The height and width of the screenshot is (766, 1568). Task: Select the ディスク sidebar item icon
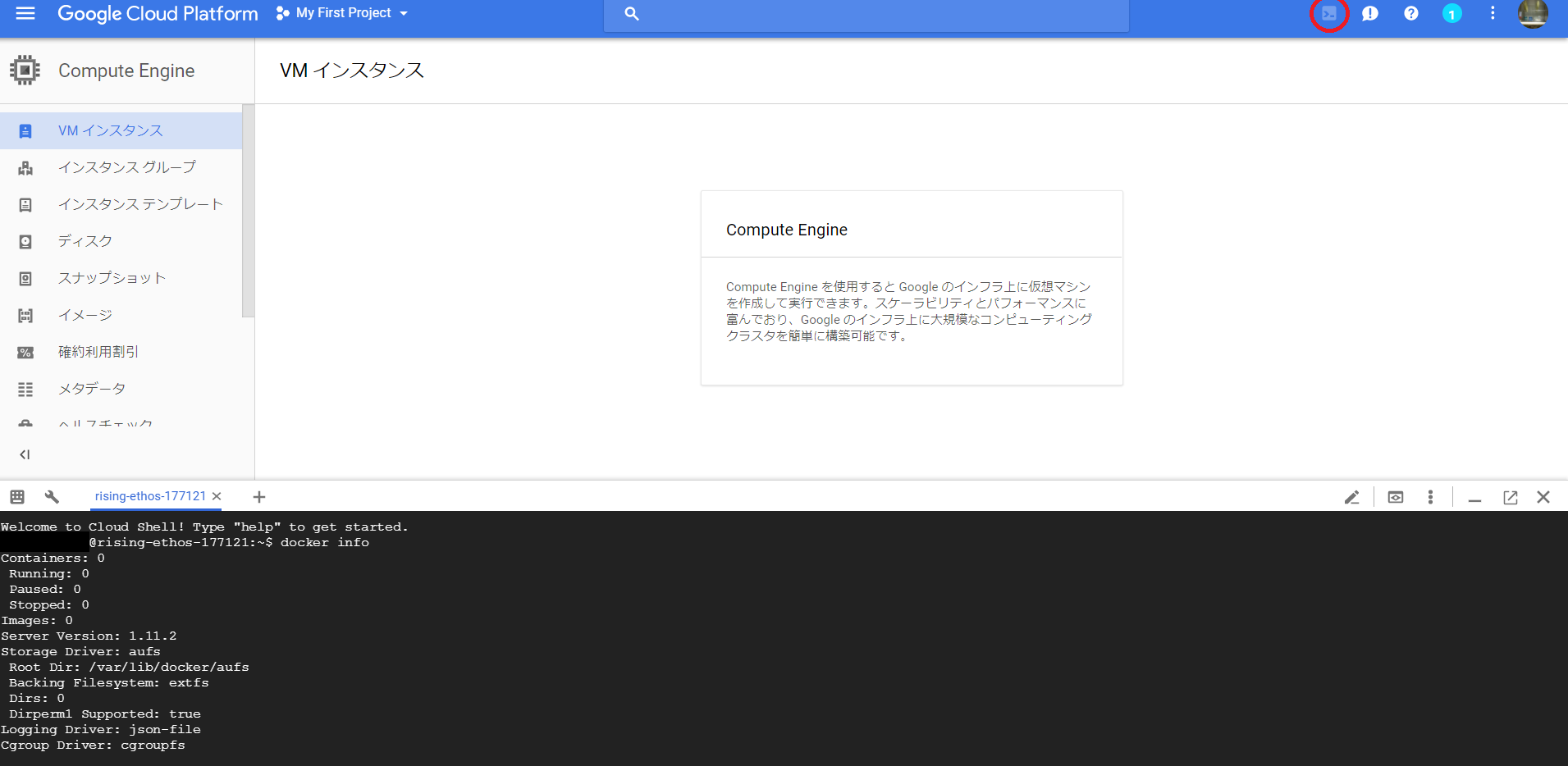point(25,240)
